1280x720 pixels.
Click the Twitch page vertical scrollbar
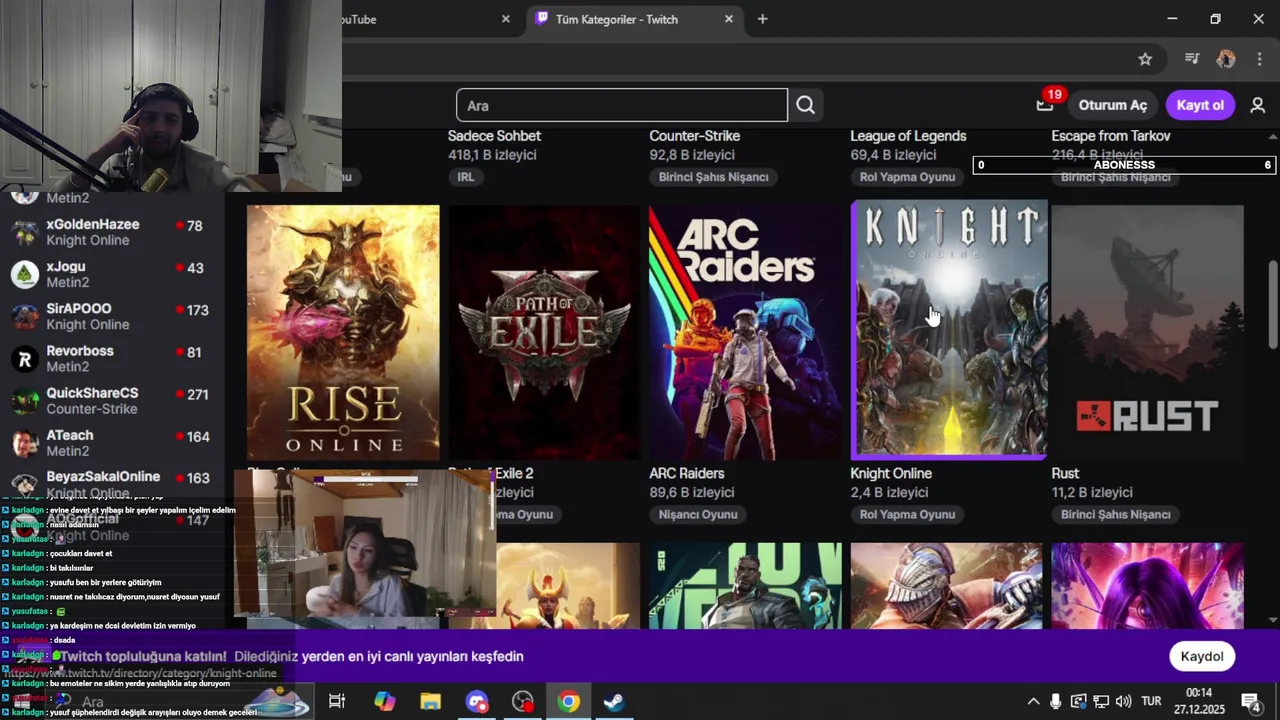(x=1273, y=305)
